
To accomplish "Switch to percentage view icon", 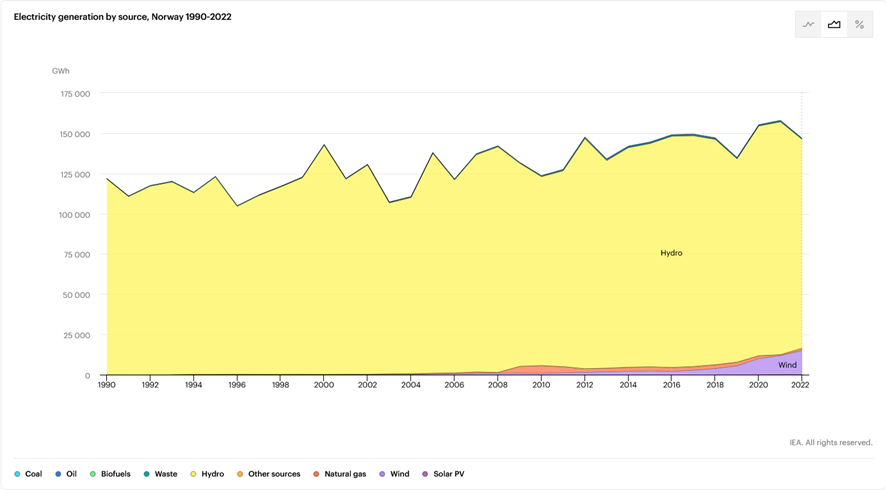I will [x=859, y=25].
